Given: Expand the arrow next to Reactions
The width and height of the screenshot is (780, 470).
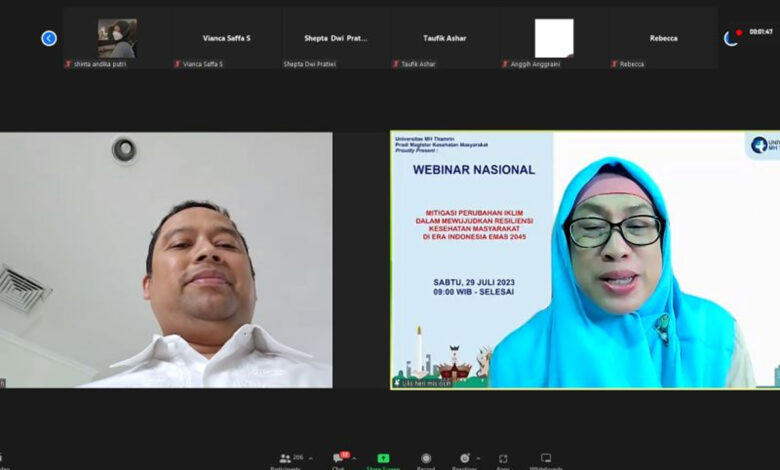Looking at the screenshot, I should point(478,458).
